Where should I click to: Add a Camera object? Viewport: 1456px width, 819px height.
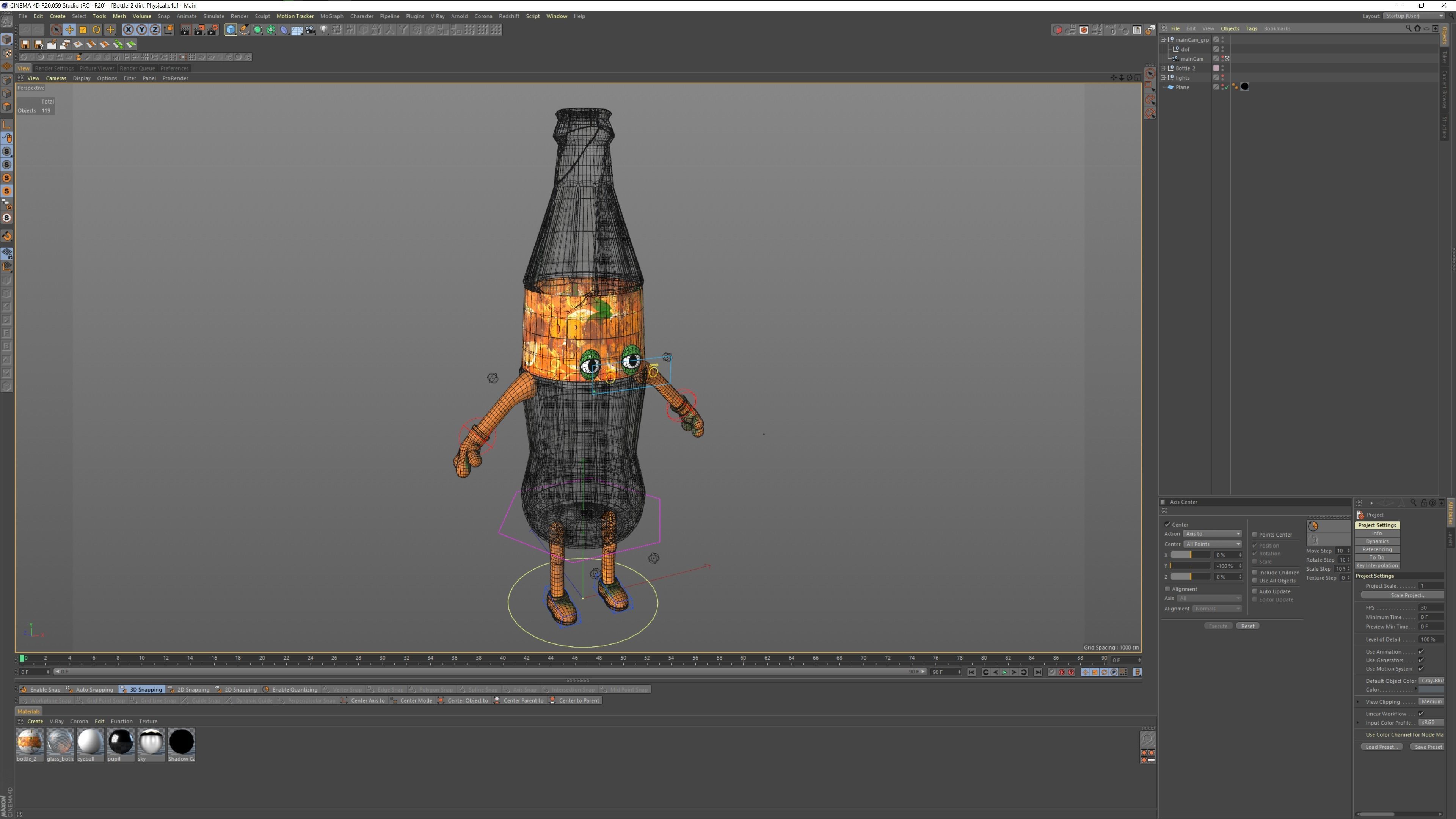coord(310,30)
